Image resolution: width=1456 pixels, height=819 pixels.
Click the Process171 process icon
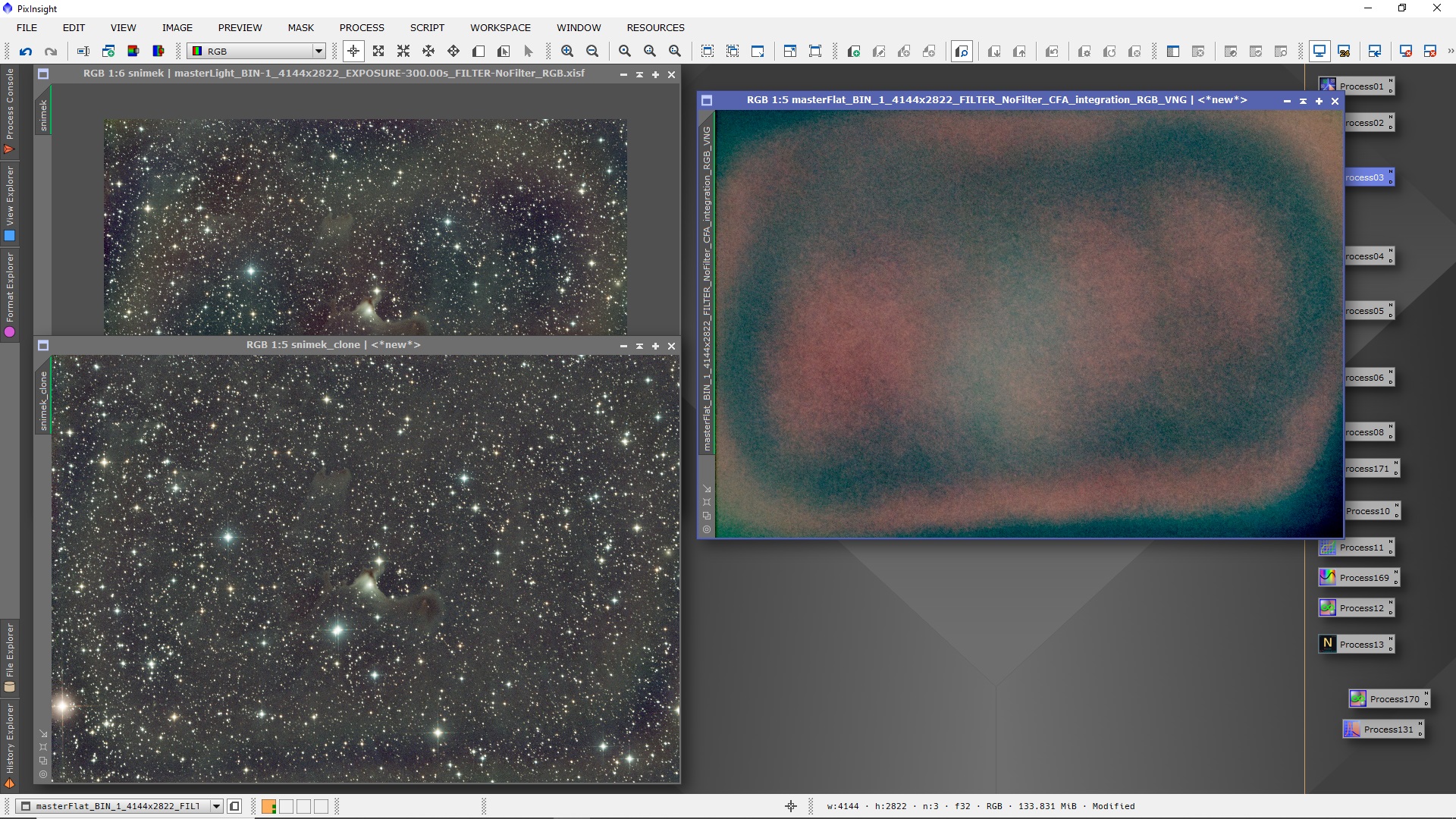pos(1373,469)
